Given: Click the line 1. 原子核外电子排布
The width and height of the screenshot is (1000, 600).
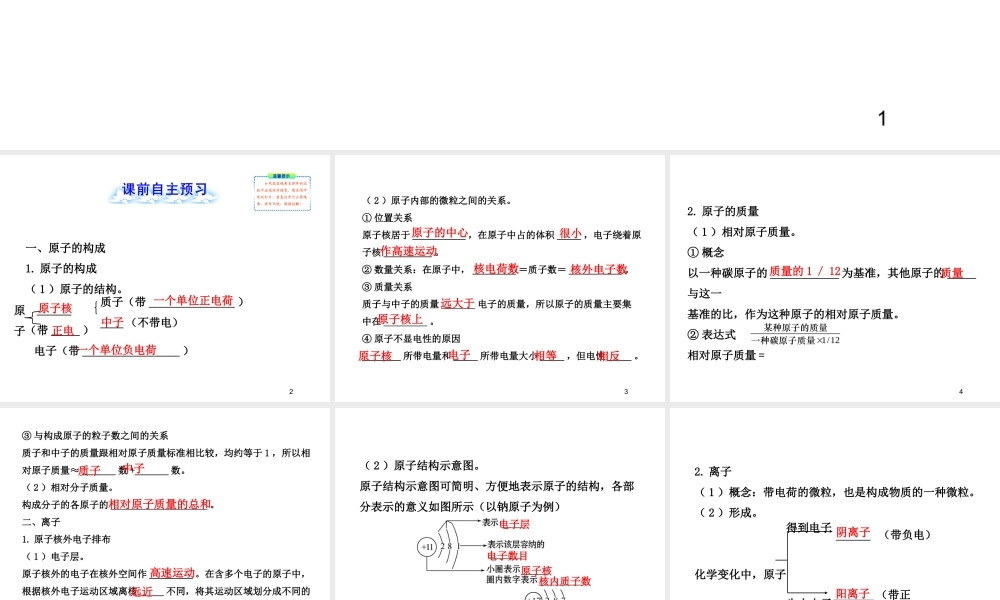Looking at the screenshot, I should 66,539.
